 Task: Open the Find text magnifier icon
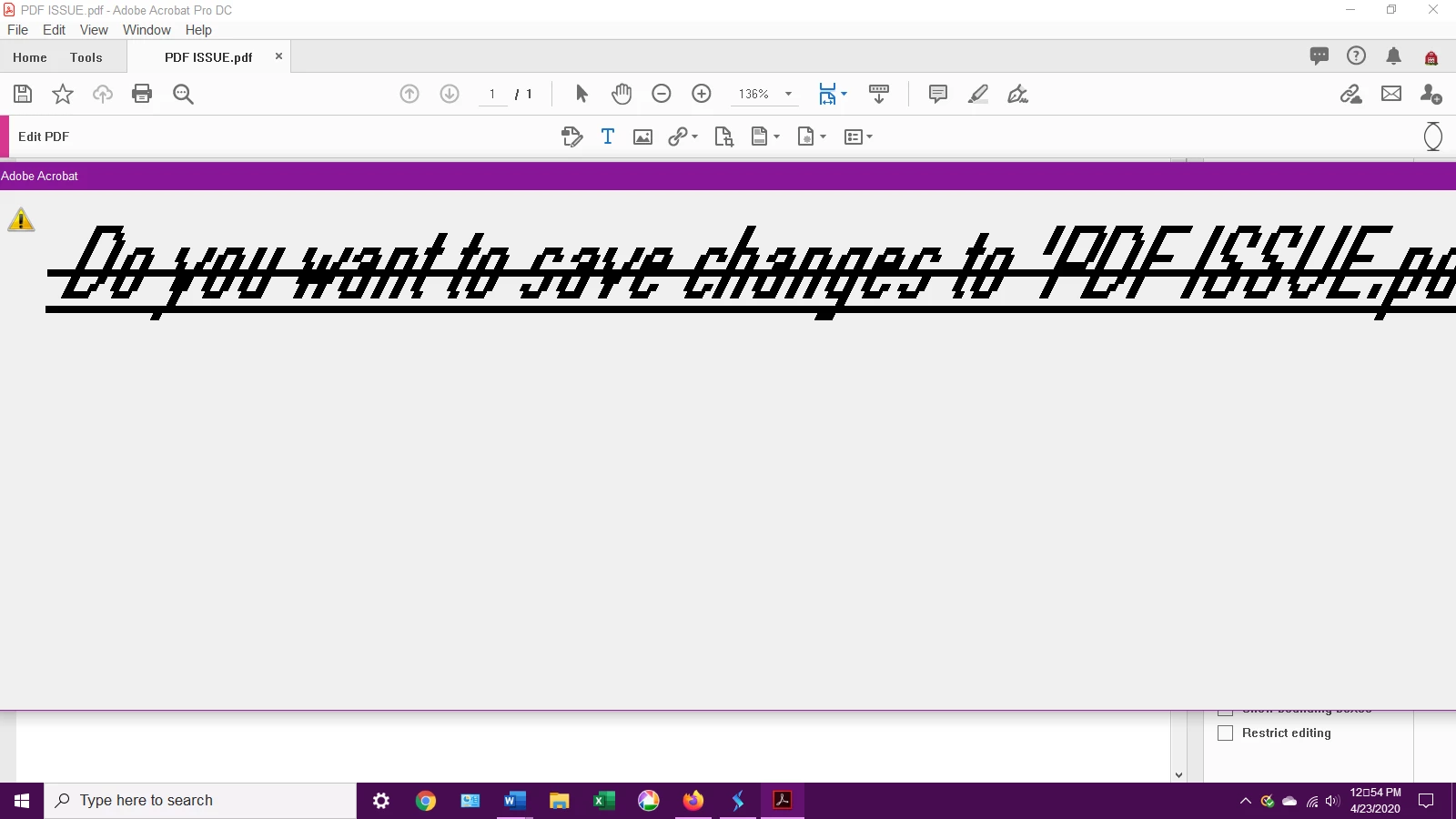(x=183, y=94)
